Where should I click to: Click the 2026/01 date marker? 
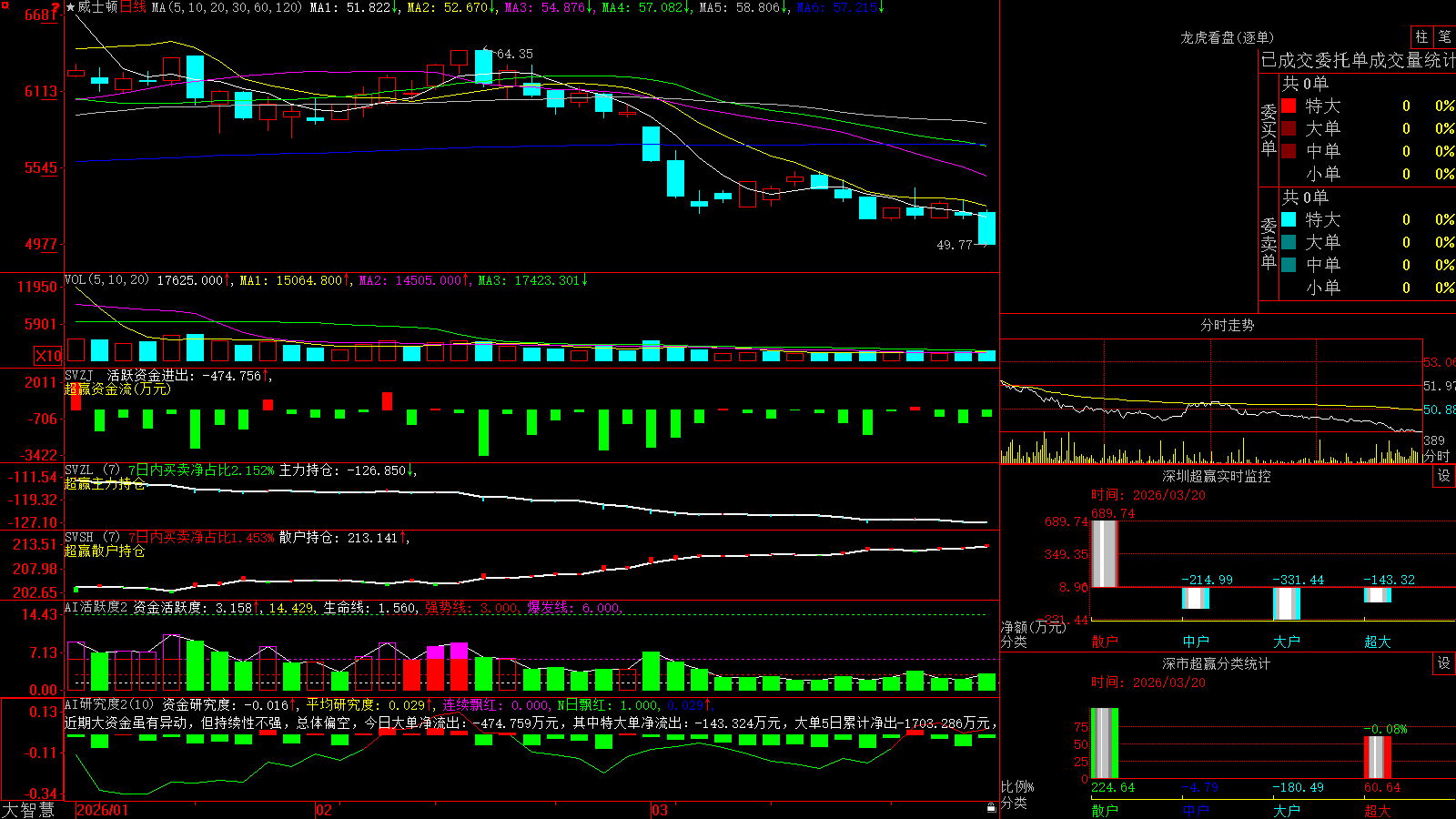click(103, 810)
